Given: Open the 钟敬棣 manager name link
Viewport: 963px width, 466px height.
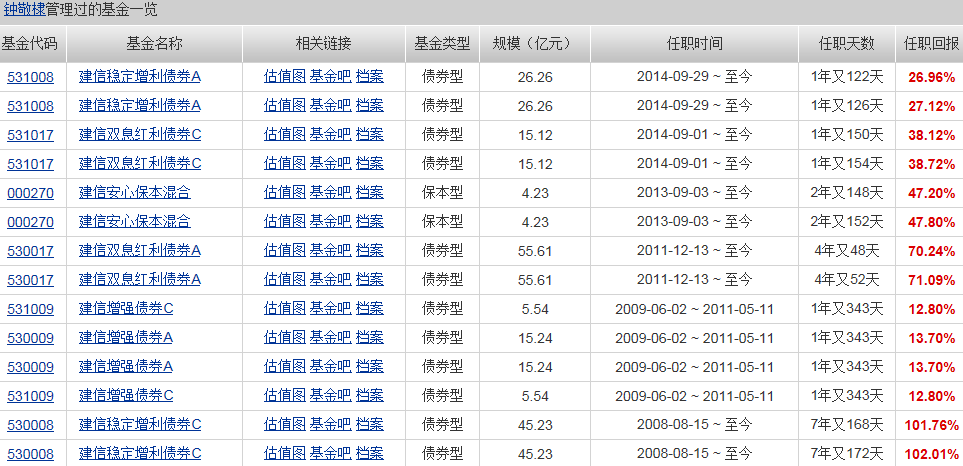Looking at the screenshot, I should tap(24, 10).
